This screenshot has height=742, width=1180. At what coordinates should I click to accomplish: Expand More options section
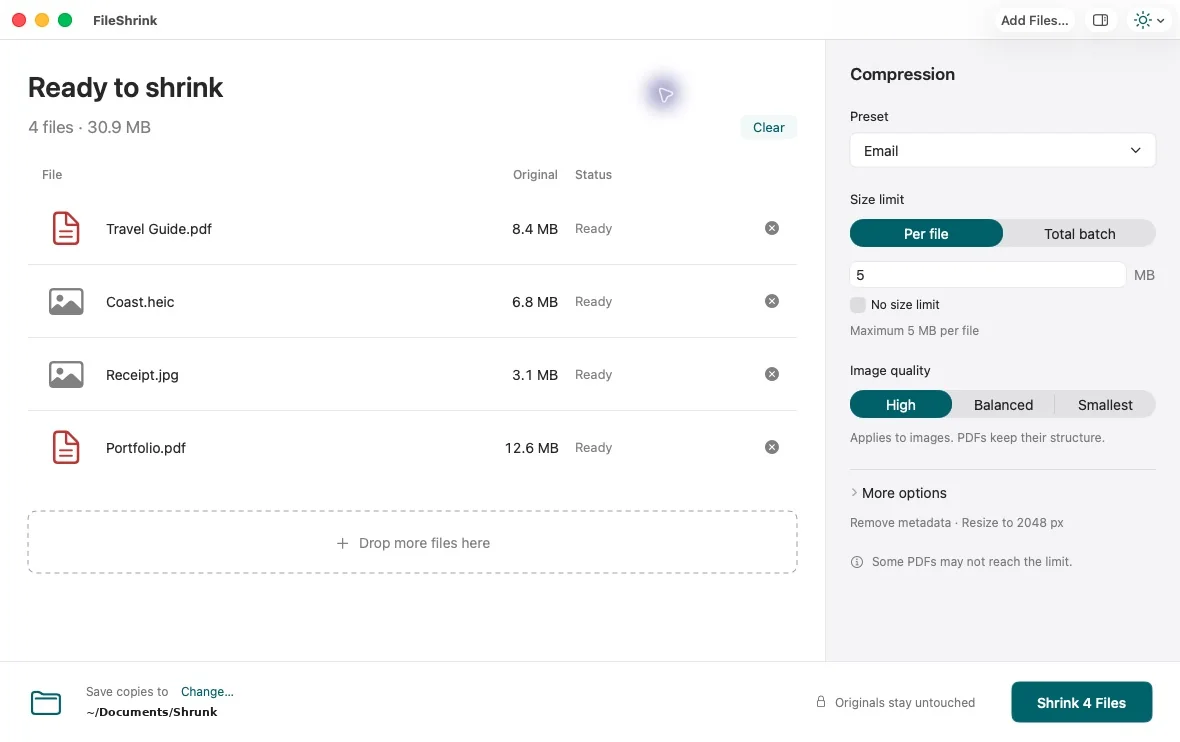pyautogui.click(x=899, y=493)
